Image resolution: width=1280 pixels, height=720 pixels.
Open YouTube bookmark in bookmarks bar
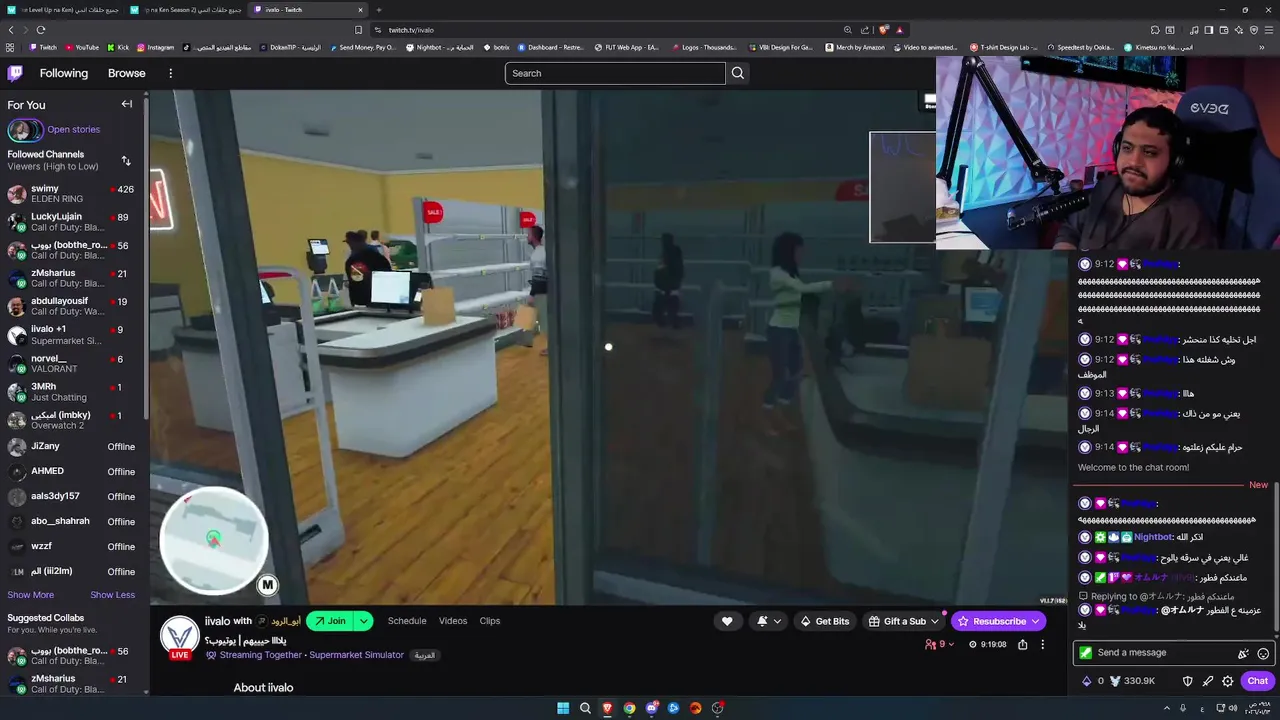82,47
